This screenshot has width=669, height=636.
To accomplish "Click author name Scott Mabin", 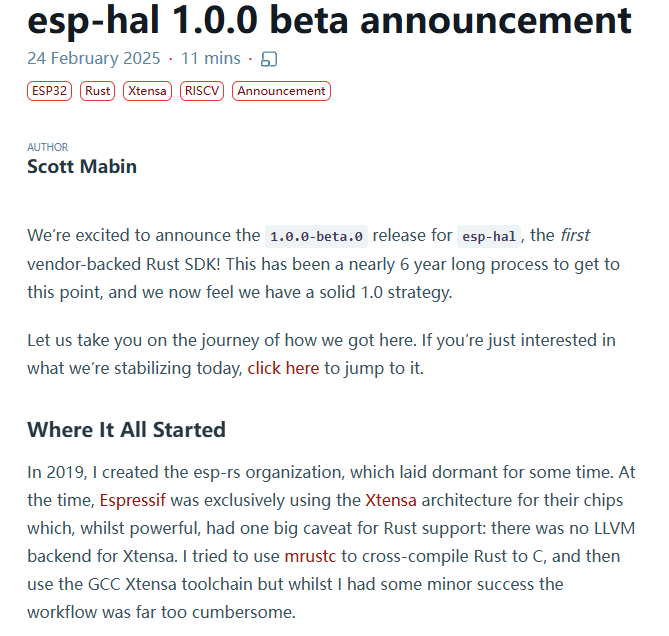I will tap(82, 166).
